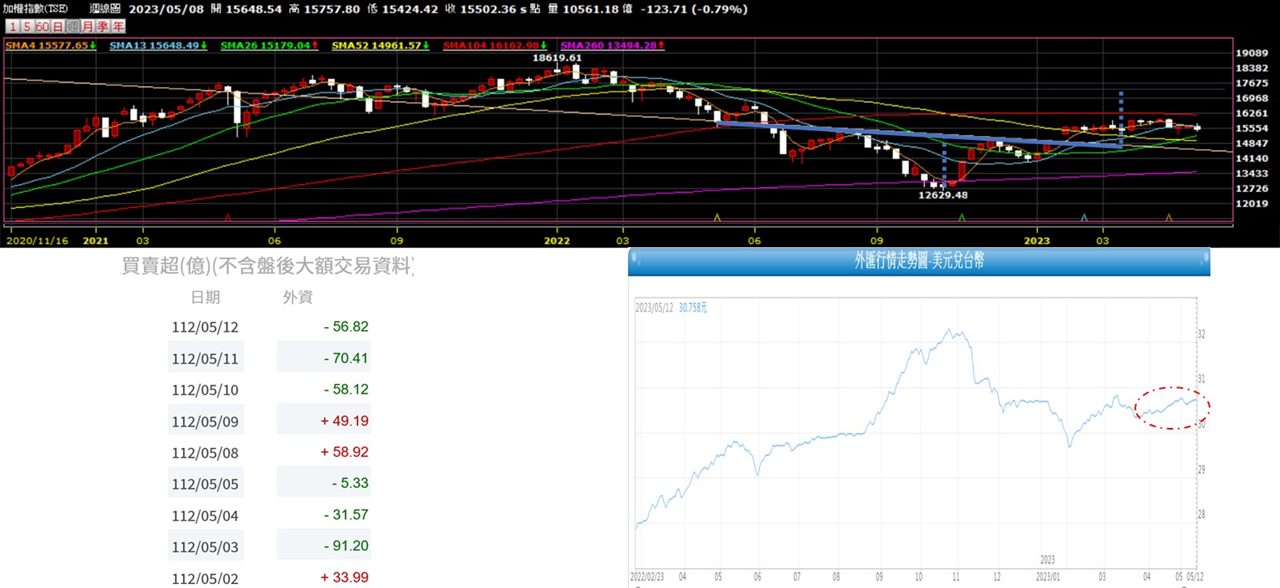Click the 外匯行情走勢圖 chart title bar
Screen dimensions: 1280x588
919,261
